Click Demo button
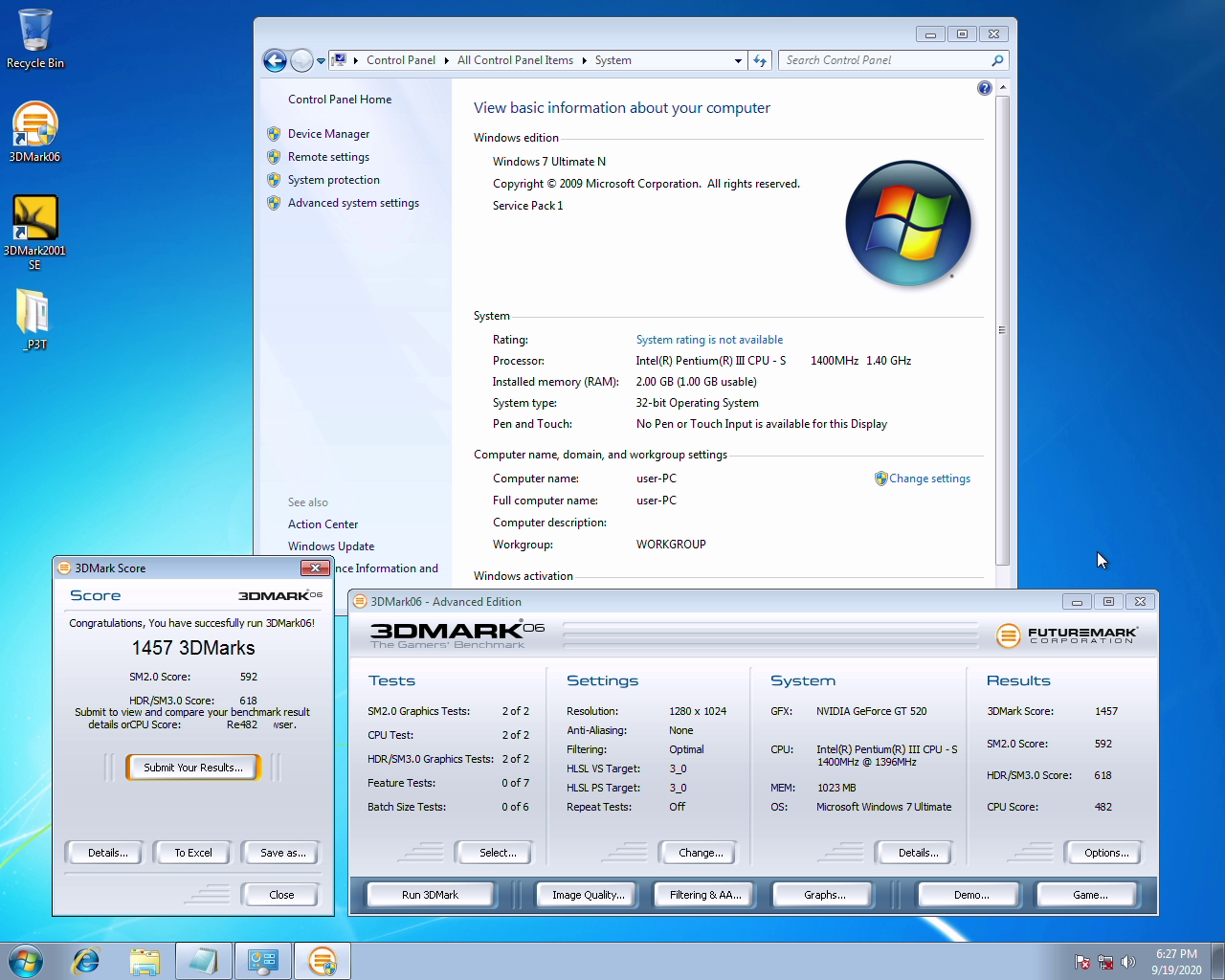Screen dimensions: 1225x980 point(971,895)
